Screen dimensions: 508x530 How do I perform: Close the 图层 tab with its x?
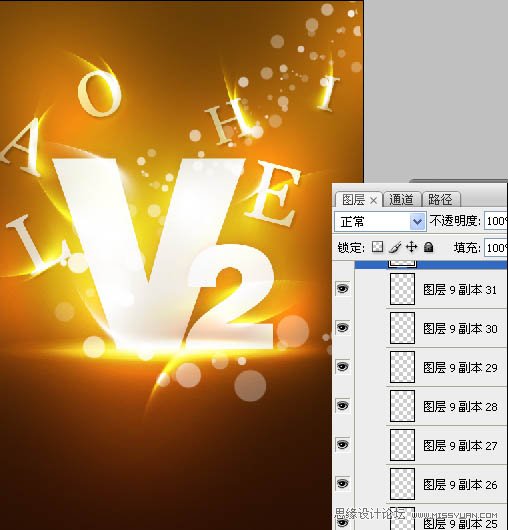[x=373, y=201]
